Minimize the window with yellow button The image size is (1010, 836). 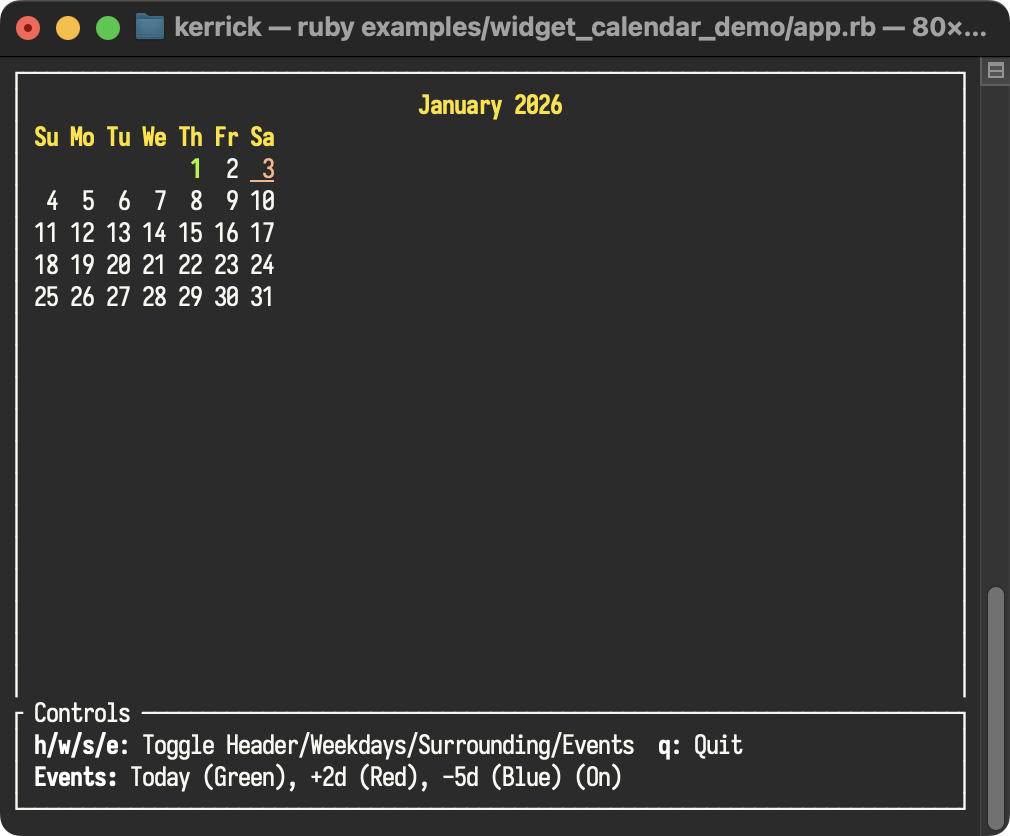[x=68, y=28]
